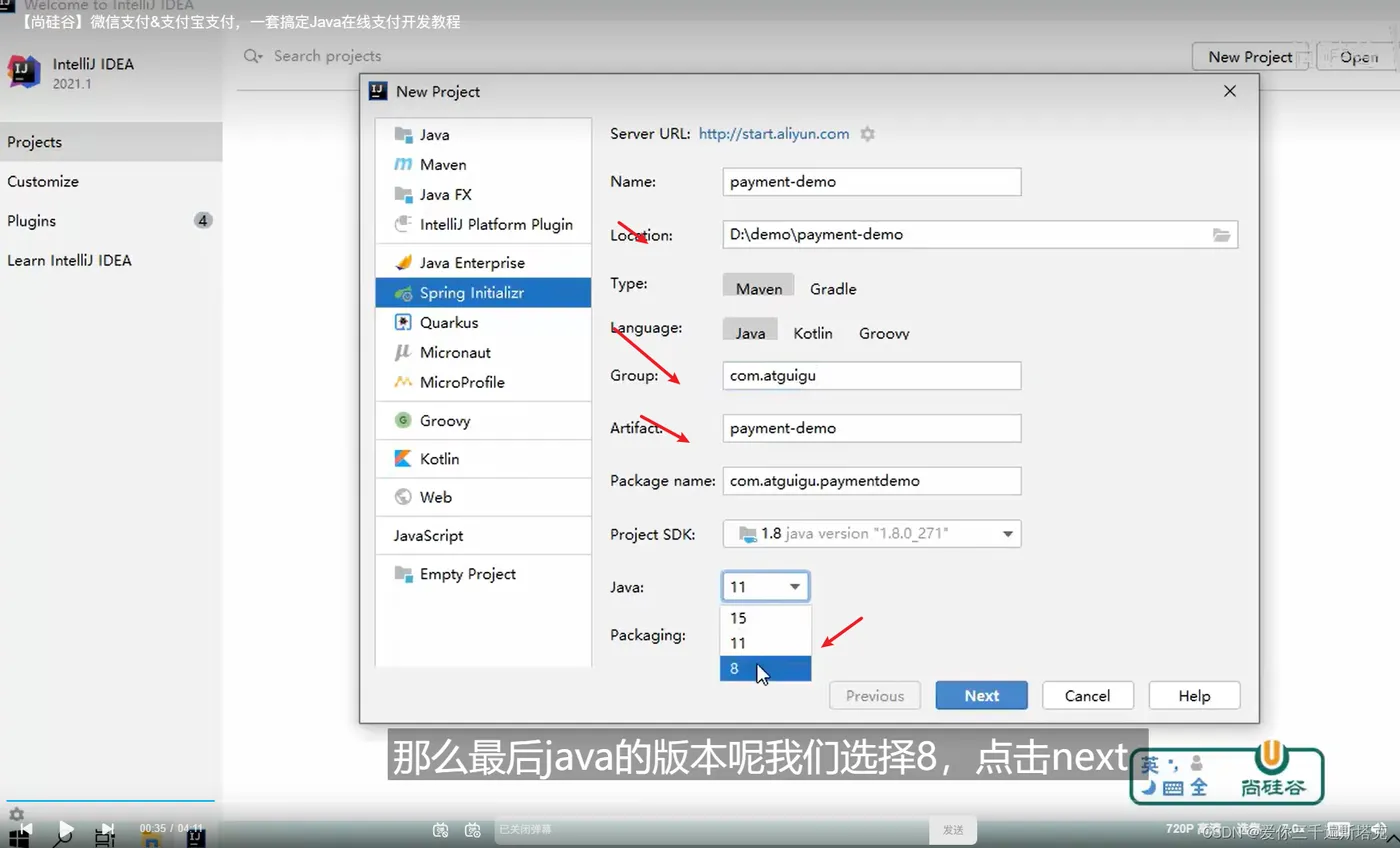Open the search magnifier in the Welcome window
The image size is (1400, 848).
(252, 57)
